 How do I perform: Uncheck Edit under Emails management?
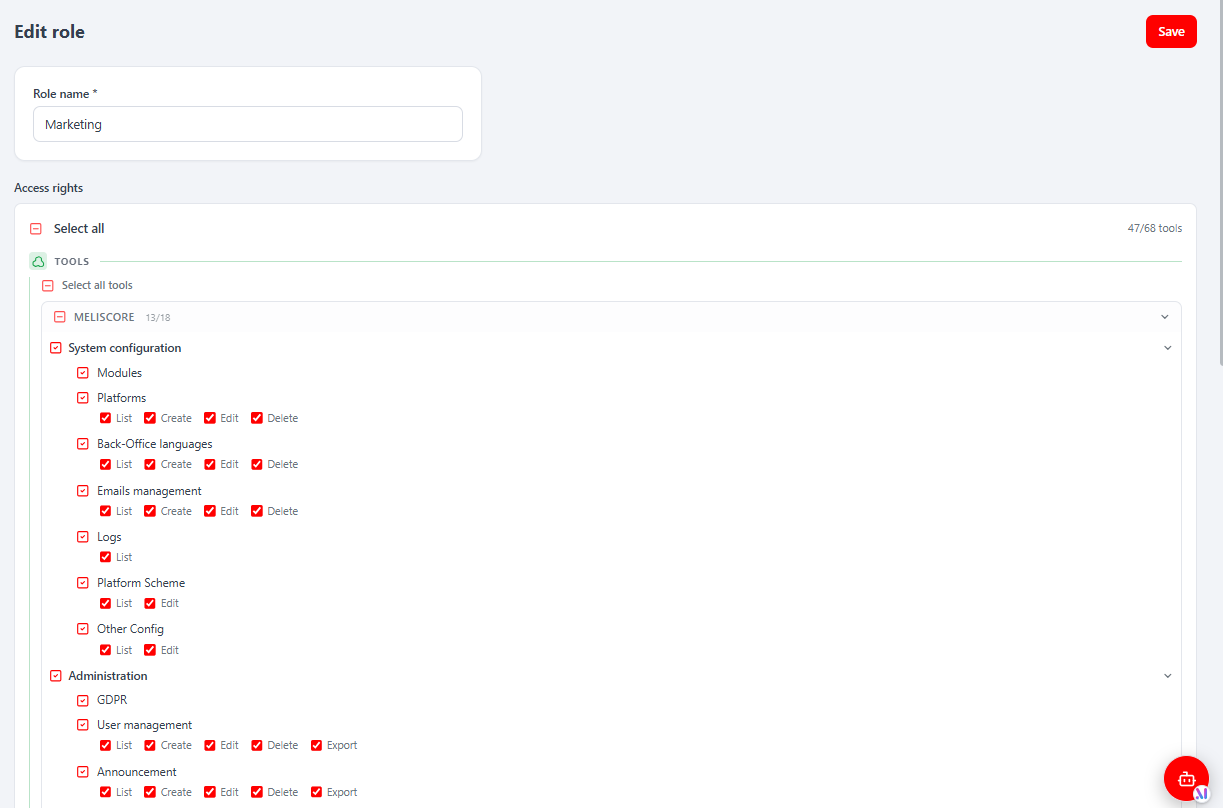click(210, 511)
